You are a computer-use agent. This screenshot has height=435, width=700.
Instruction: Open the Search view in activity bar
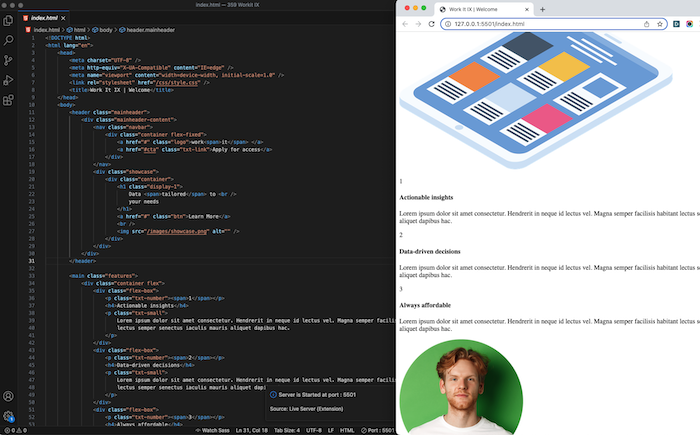point(8,40)
